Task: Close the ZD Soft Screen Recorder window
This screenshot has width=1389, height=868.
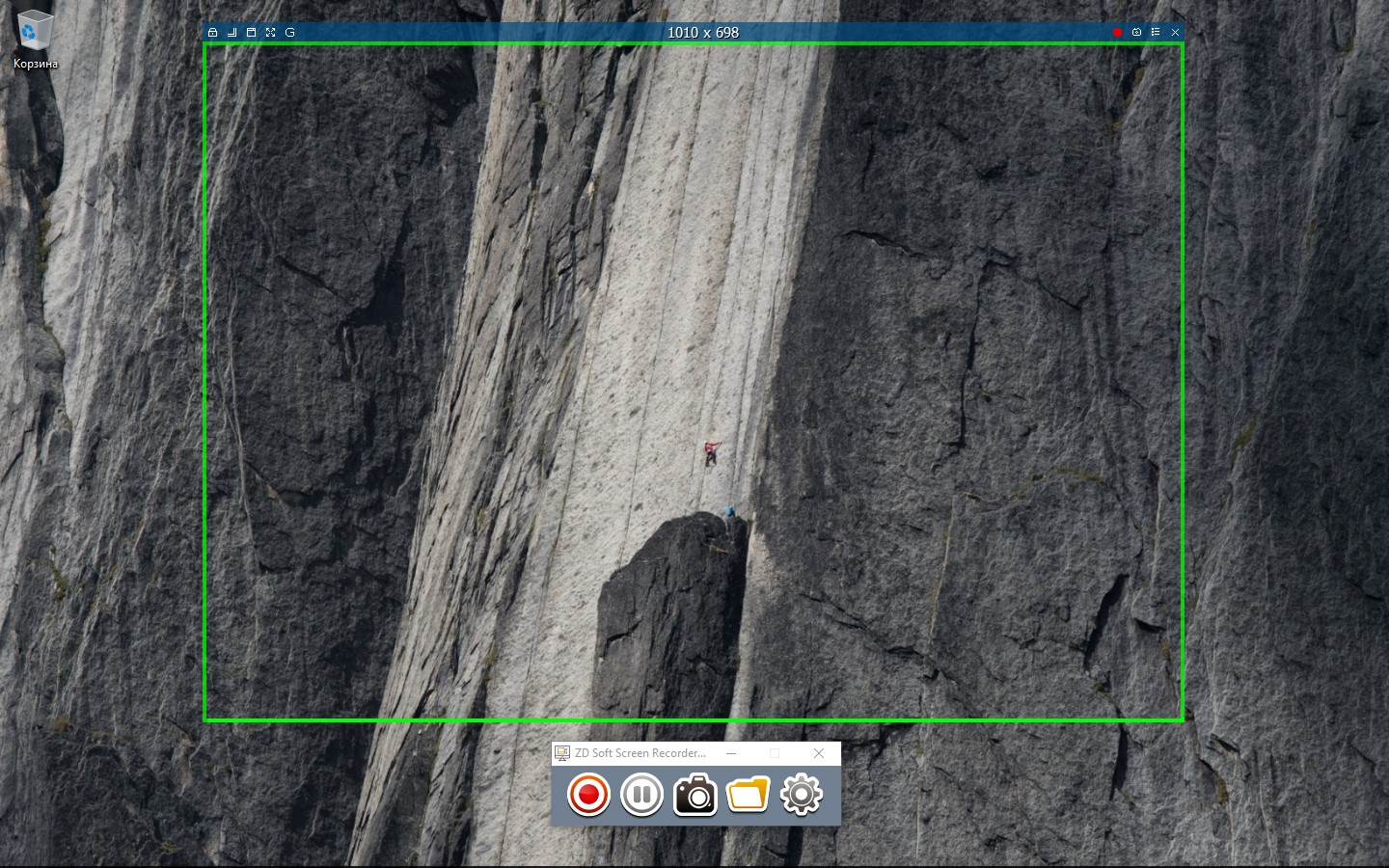Action: click(x=819, y=753)
